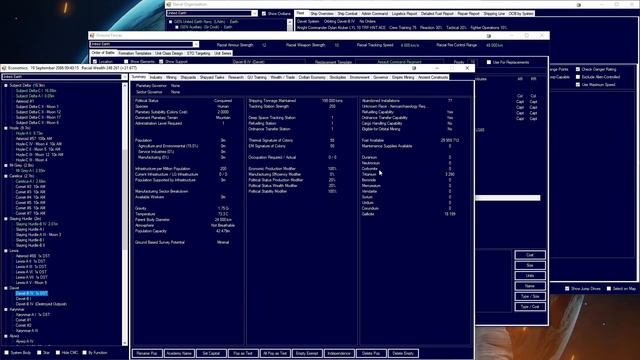Screen dimensions: 640x360
Task: Uncheck the Exclude Alien Controlled option
Action: (x=578, y=77)
